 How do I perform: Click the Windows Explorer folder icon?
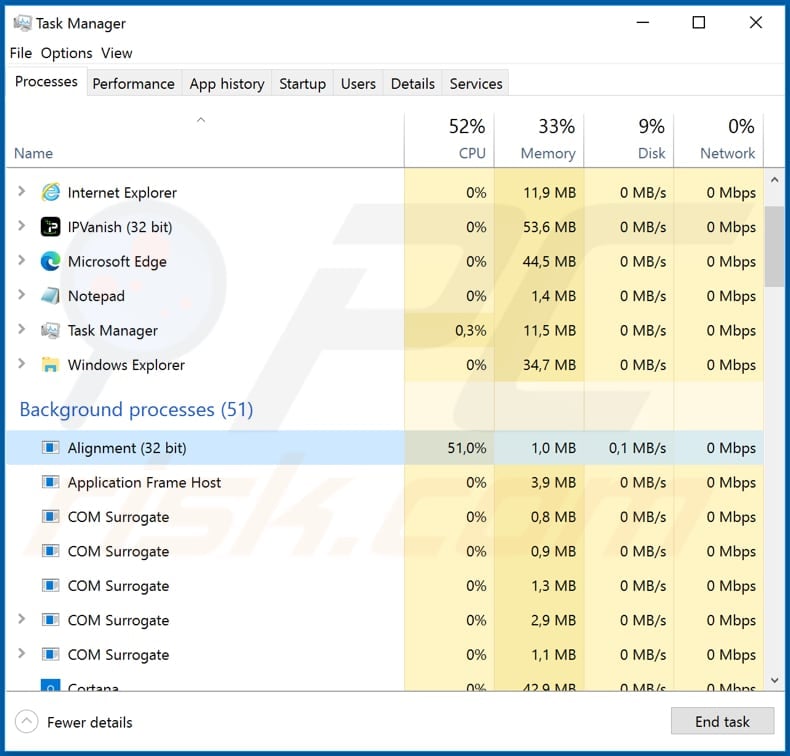point(50,365)
